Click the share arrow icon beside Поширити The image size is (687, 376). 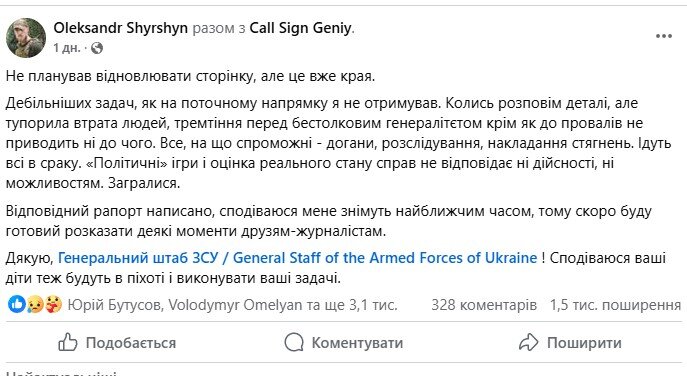pyautogui.click(x=528, y=342)
